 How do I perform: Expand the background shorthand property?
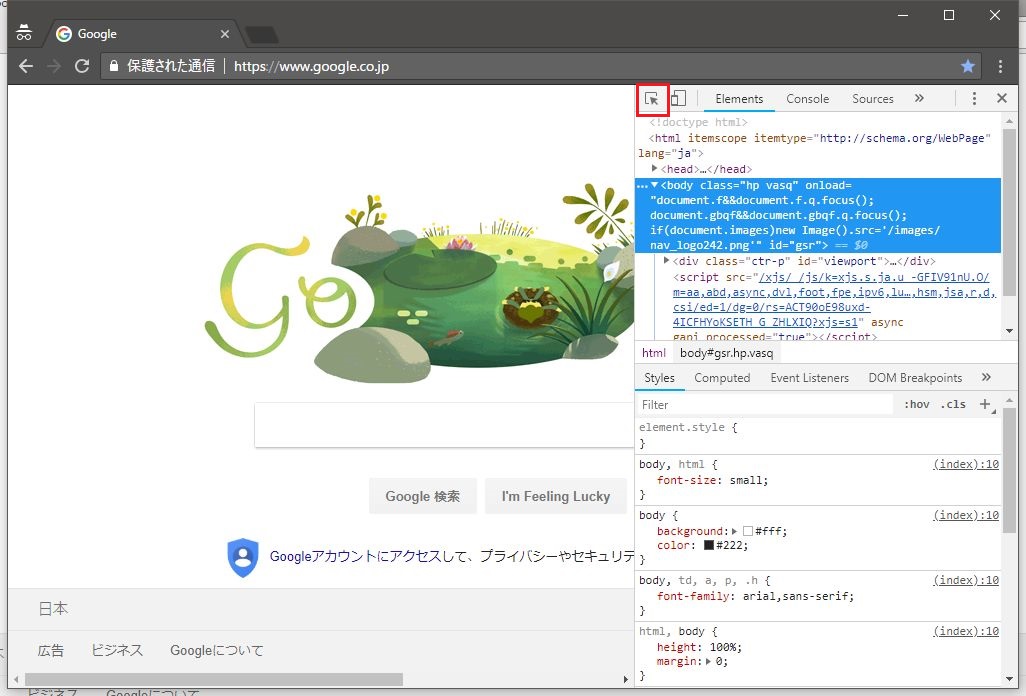pyautogui.click(x=734, y=531)
